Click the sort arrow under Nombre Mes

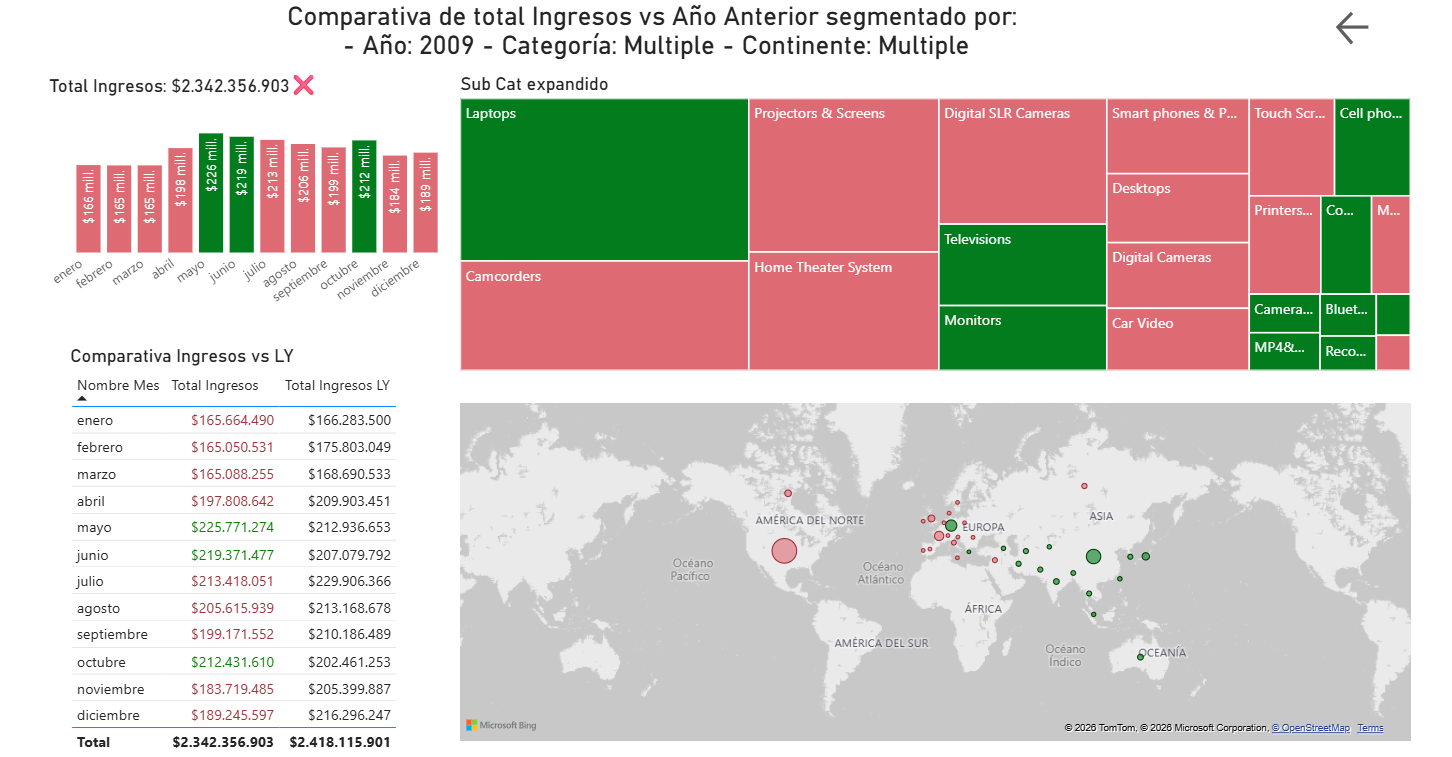[x=82, y=399]
